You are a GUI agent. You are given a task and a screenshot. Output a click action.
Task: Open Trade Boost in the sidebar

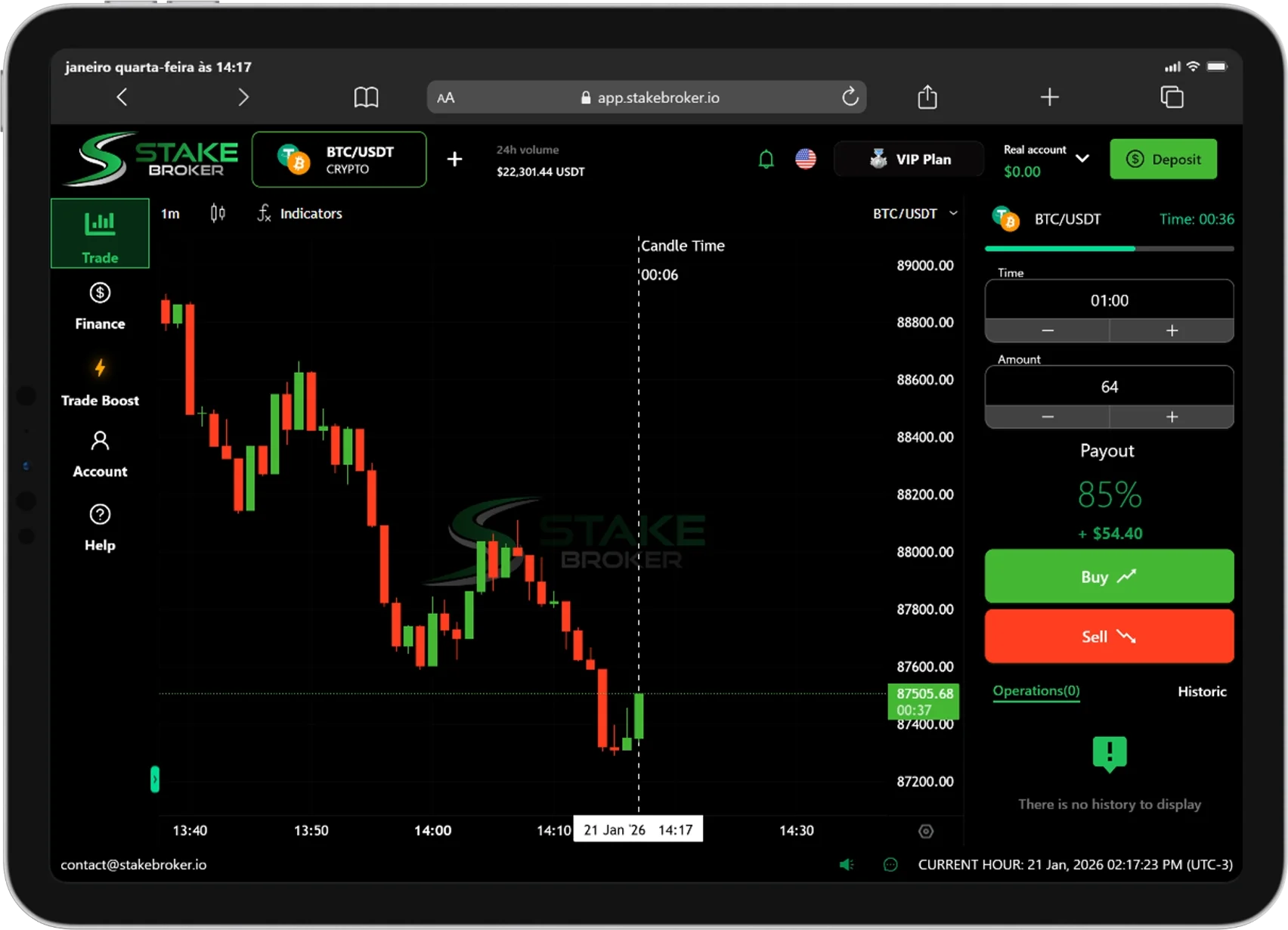click(x=100, y=383)
